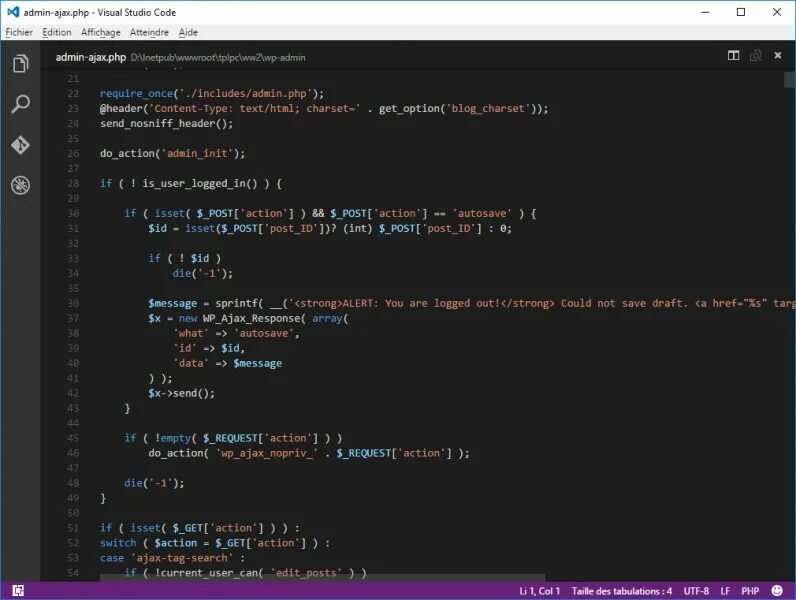
Task: Click 'is_user_logged_in()' in the code
Action: tap(200, 183)
